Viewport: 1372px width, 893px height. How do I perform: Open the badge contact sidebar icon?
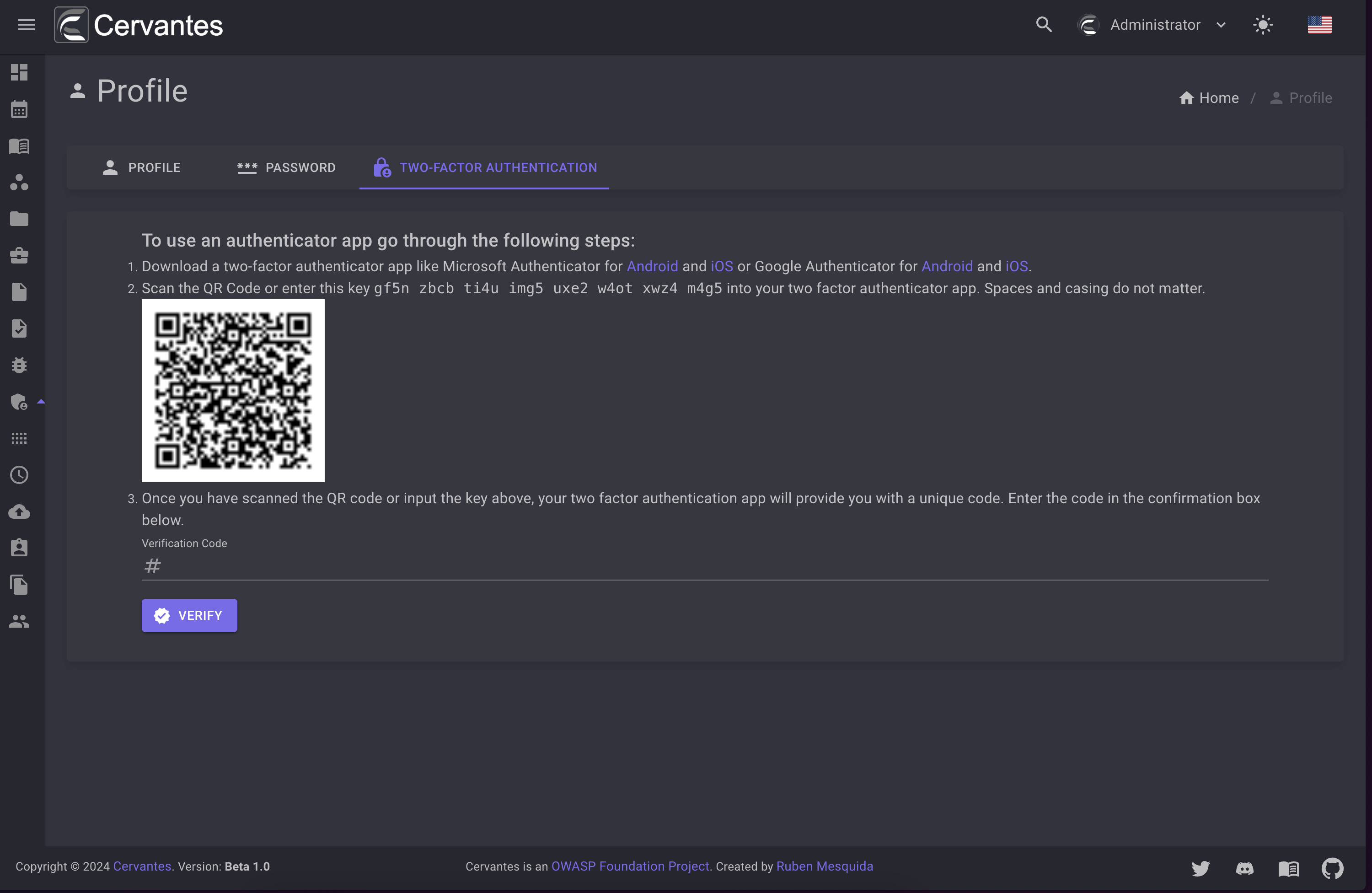point(19,548)
